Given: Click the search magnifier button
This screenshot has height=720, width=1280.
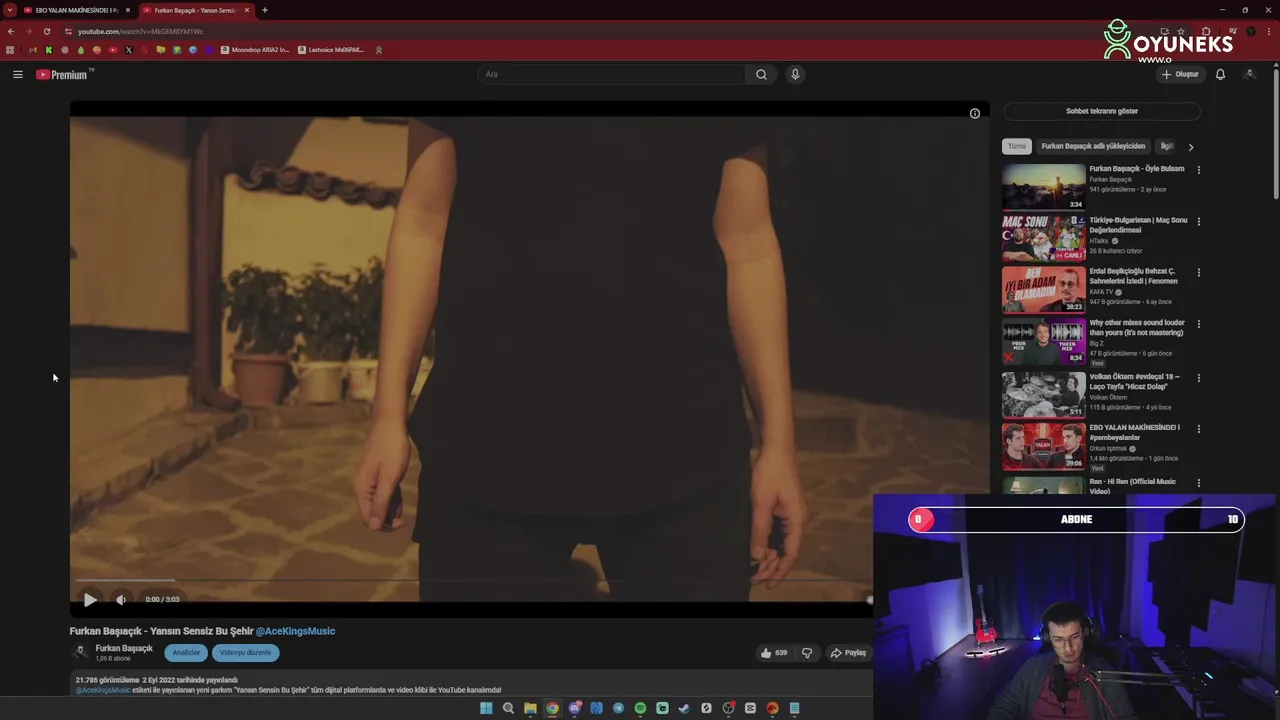Looking at the screenshot, I should point(761,74).
